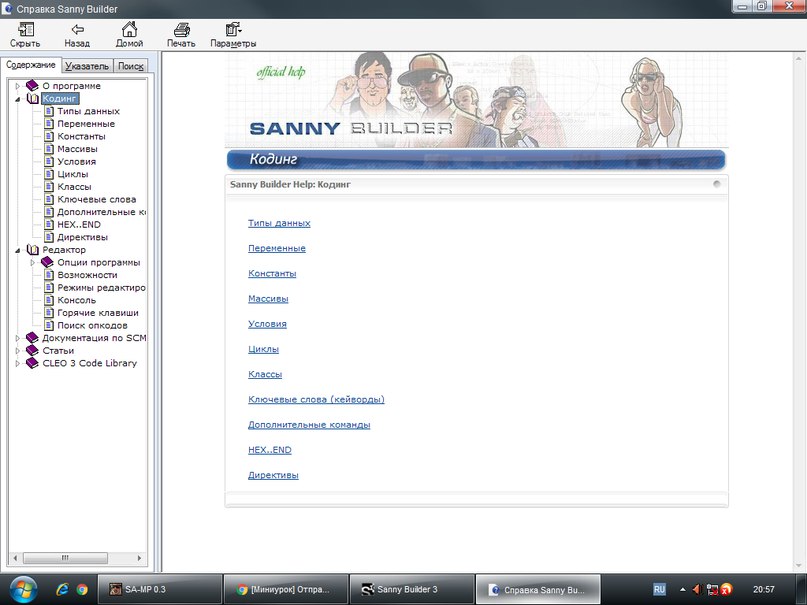807x605 pixels.
Task: Go back with the Назад arrow icon
Action: (x=77, y=29)
